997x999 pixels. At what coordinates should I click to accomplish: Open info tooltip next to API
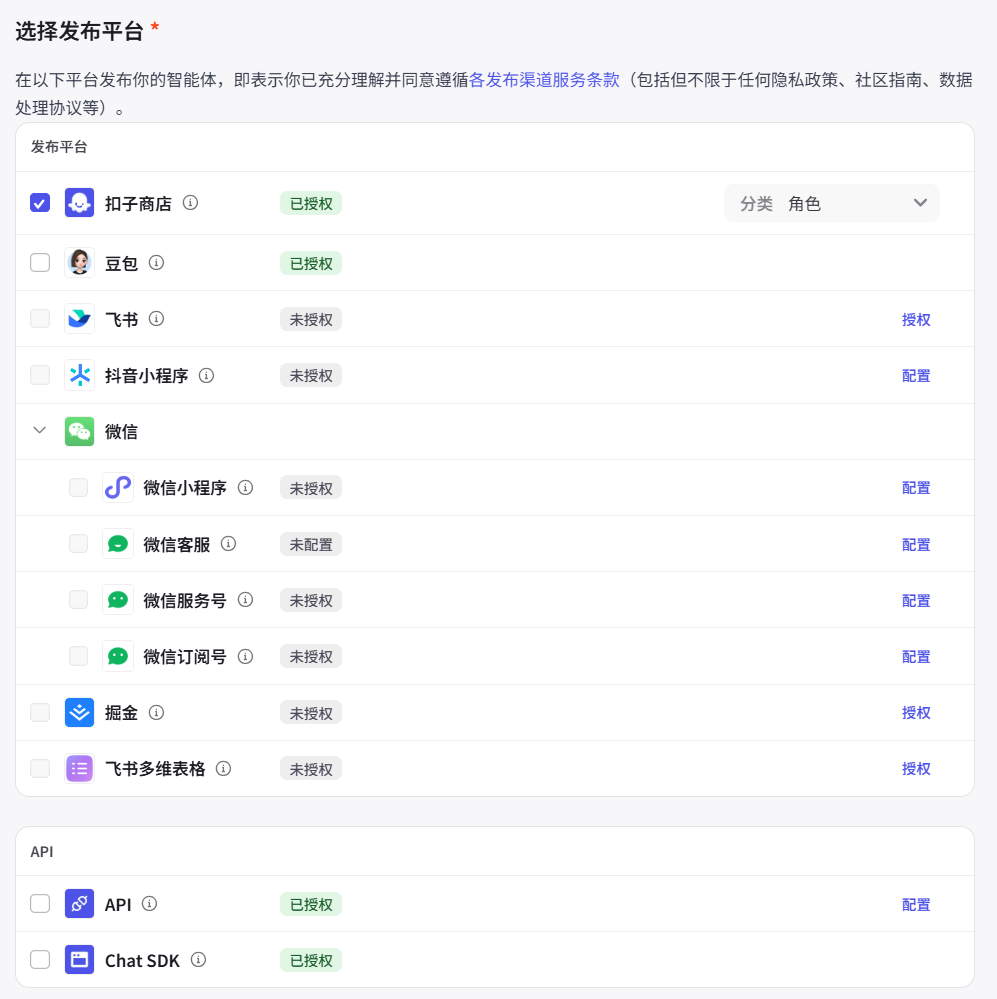point(149,903)
